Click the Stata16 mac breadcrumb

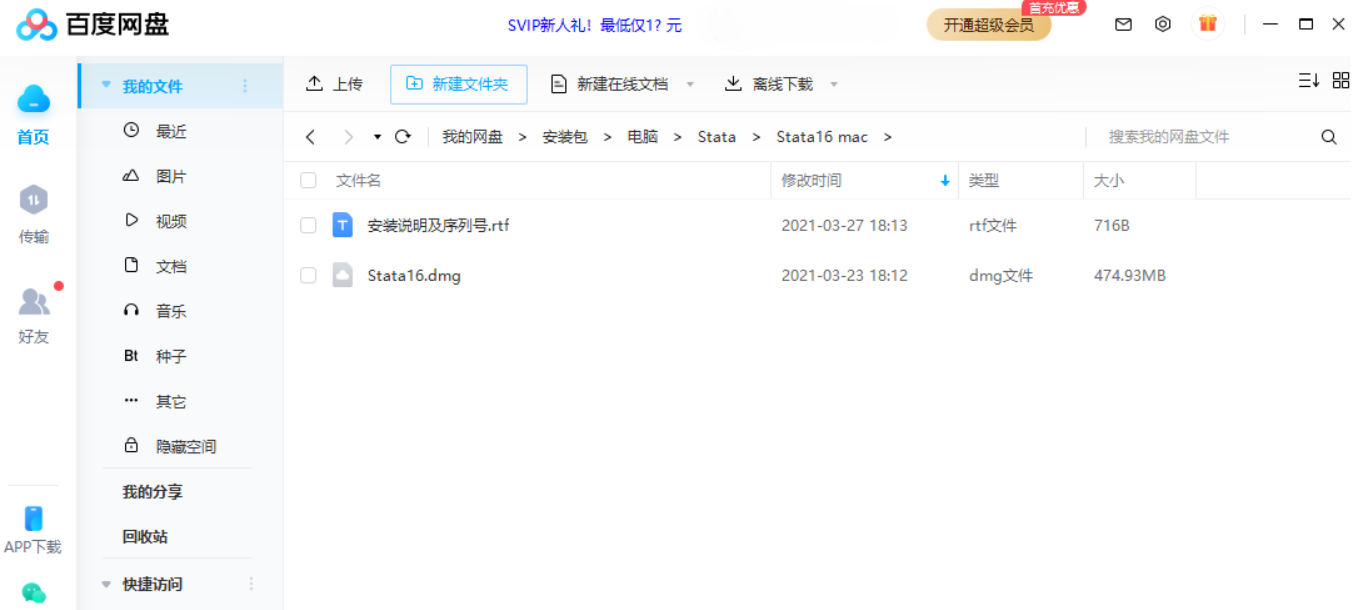[x=822, y=137]
